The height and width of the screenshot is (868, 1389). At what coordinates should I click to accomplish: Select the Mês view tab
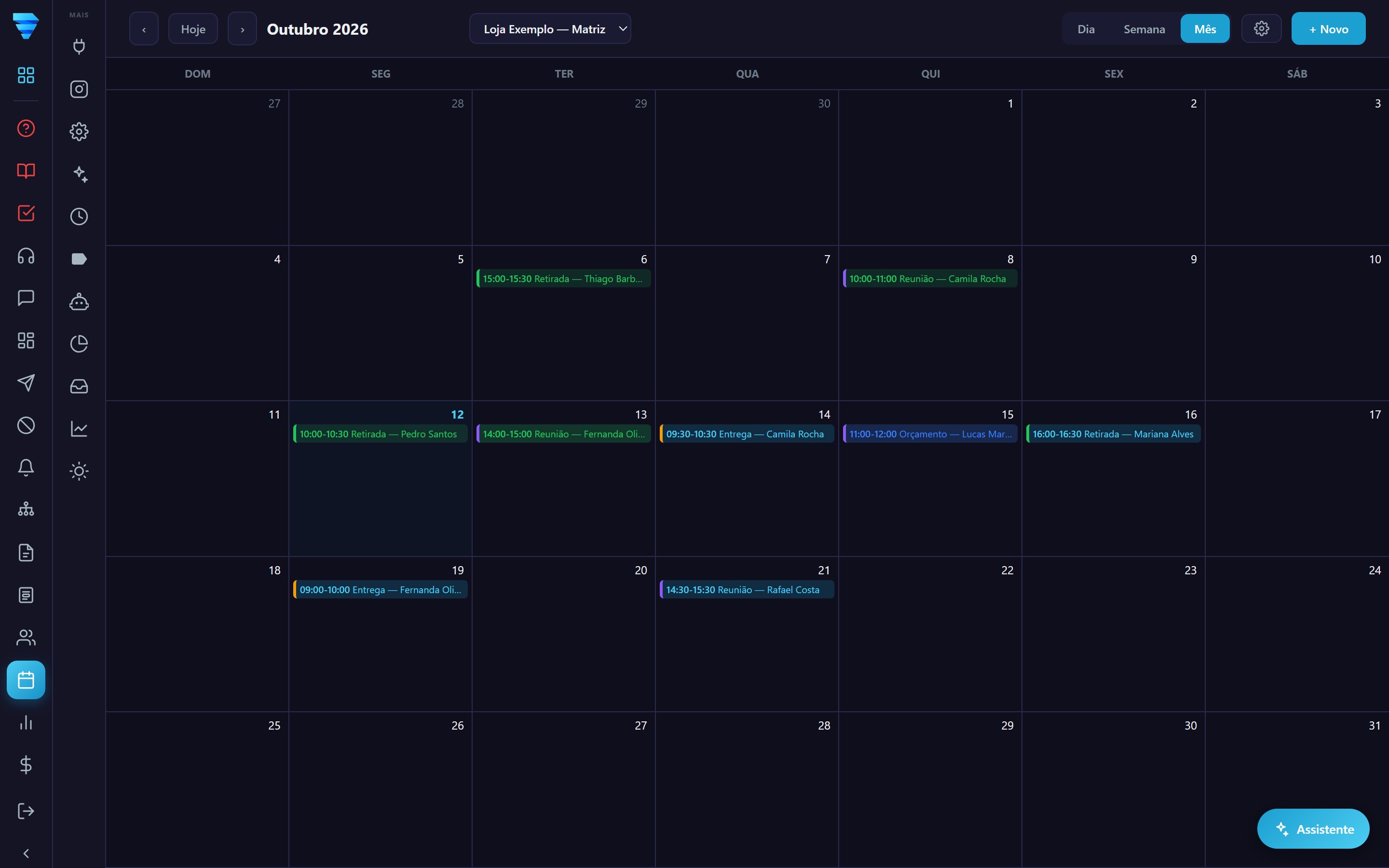[1205, 29]
